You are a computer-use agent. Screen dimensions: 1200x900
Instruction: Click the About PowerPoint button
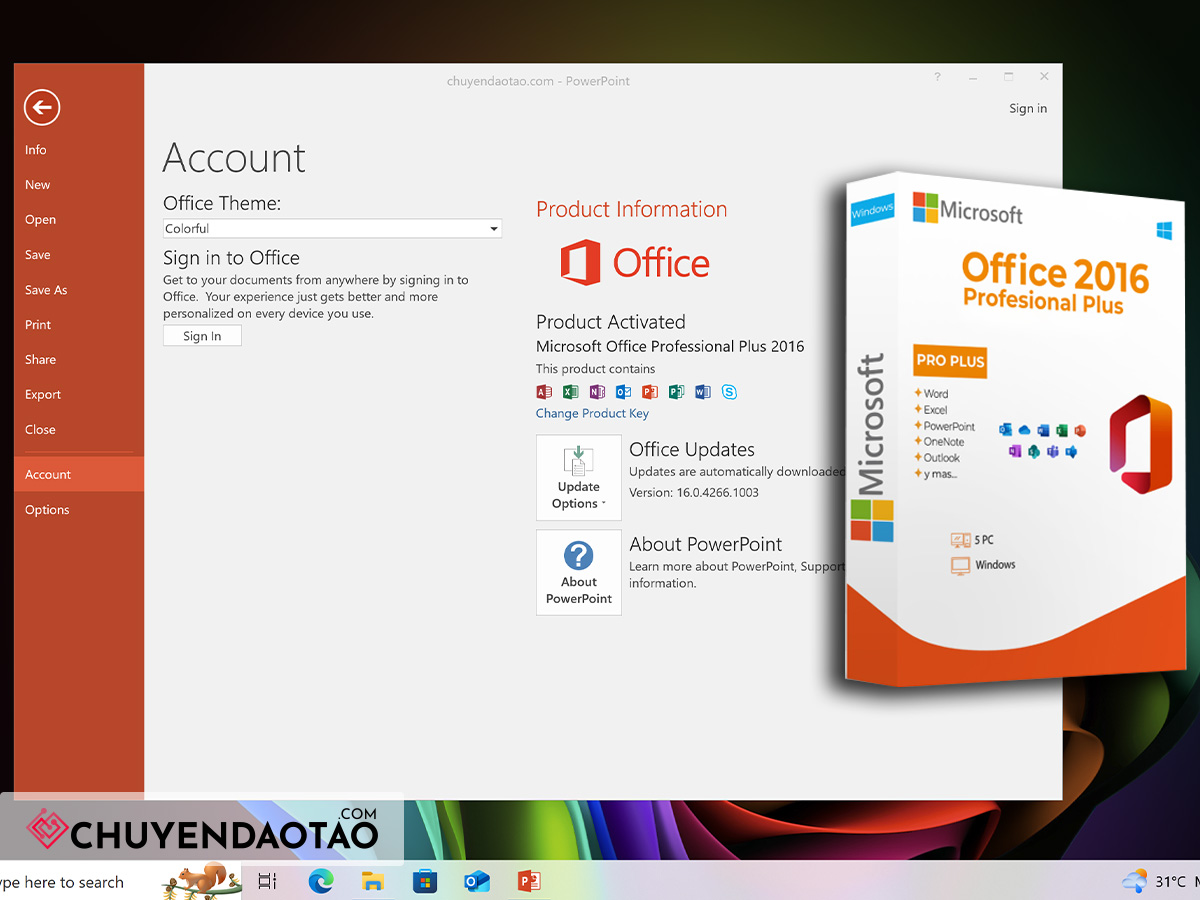click(x=579, y=573)
